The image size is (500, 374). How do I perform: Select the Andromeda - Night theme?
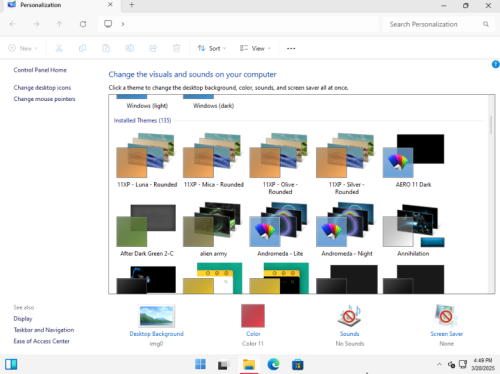click(x=347, y=230)
